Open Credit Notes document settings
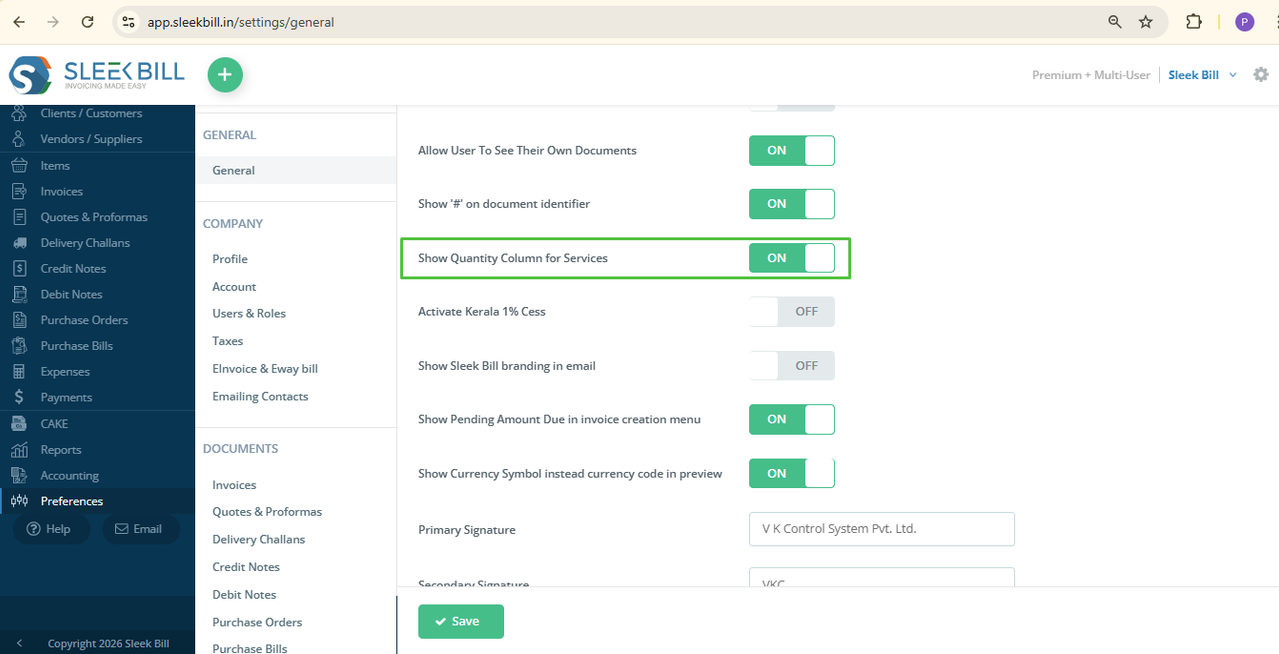This screenshot has height=654, width=1279. click(246, 567)
